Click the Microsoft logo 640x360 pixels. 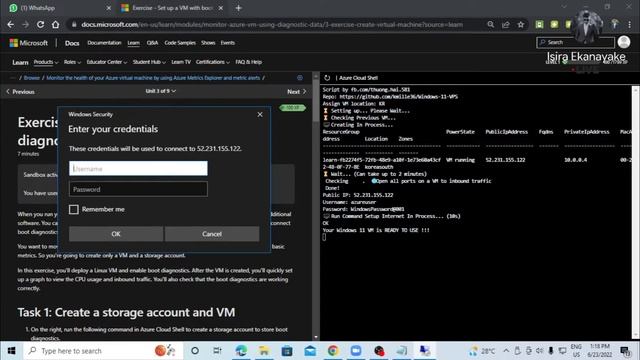29,43
